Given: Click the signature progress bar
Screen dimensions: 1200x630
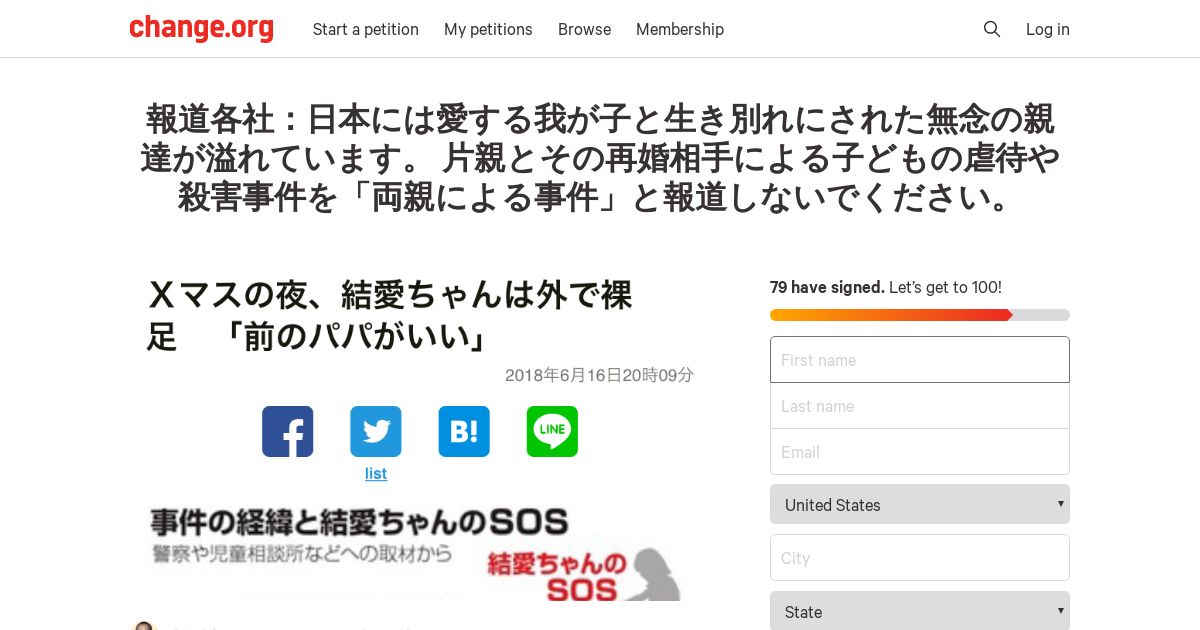Looking at the screenshot, I should click(x=920, y=315).
